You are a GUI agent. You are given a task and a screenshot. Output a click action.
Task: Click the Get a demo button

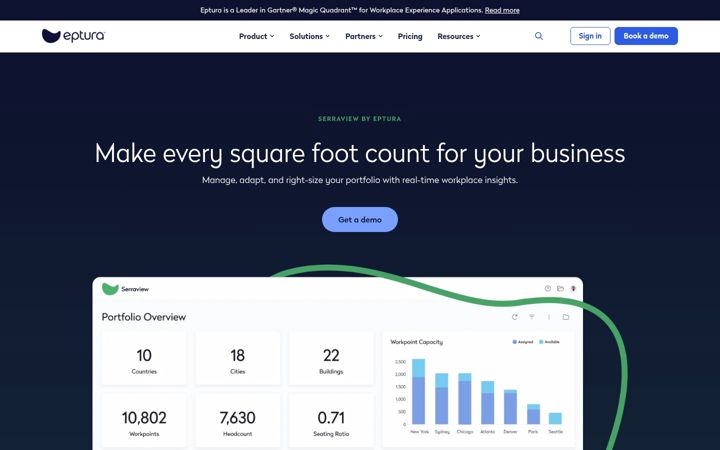click(360, 219)
